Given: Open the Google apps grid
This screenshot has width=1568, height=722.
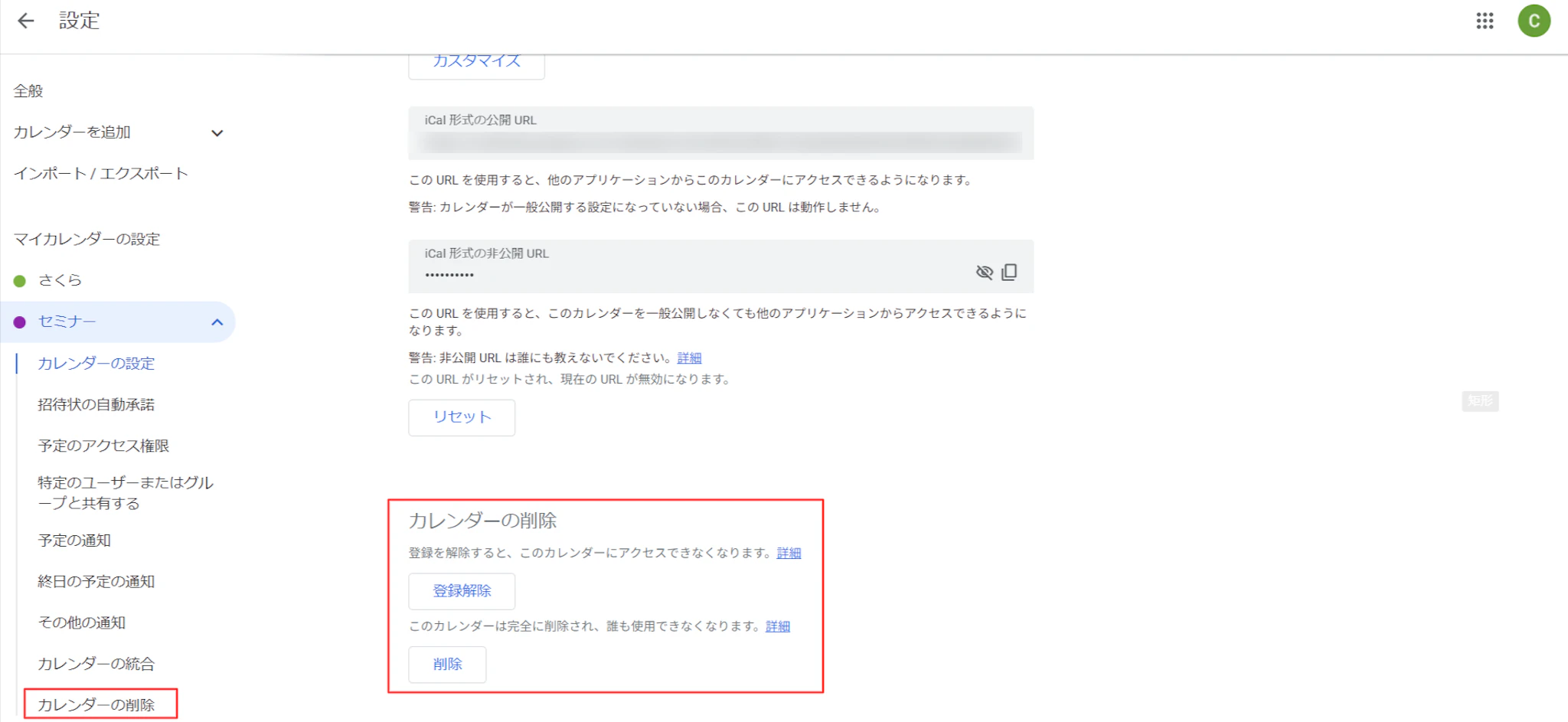Looking at the screenshot, I should pyautogui.click(x=1485, y=21).
